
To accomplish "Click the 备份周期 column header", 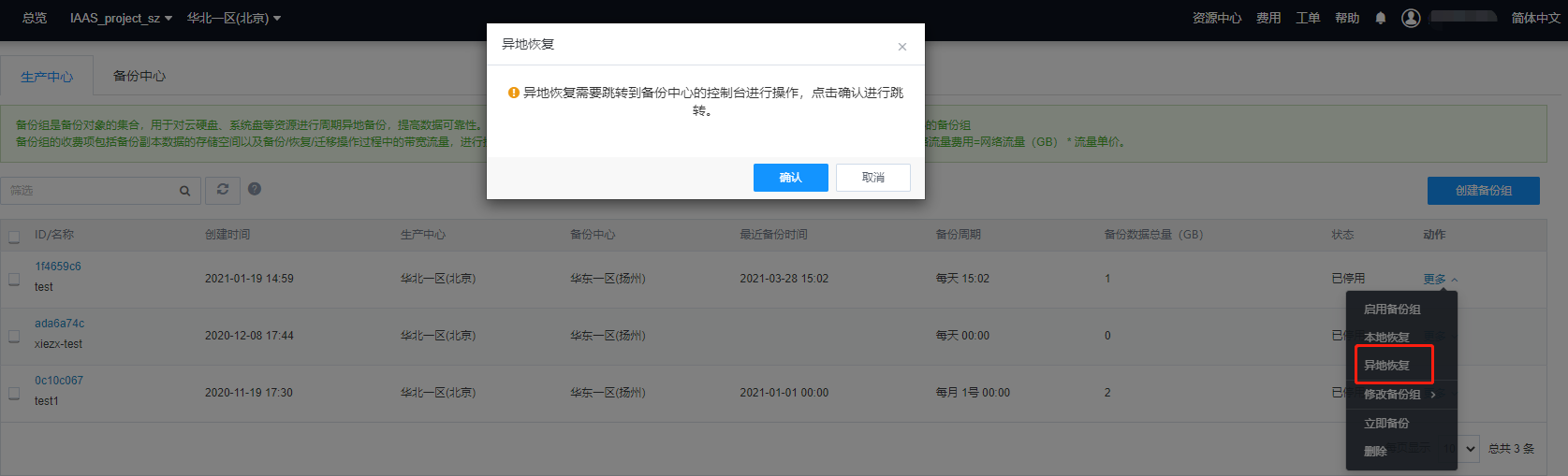I will tap(959, 235).
